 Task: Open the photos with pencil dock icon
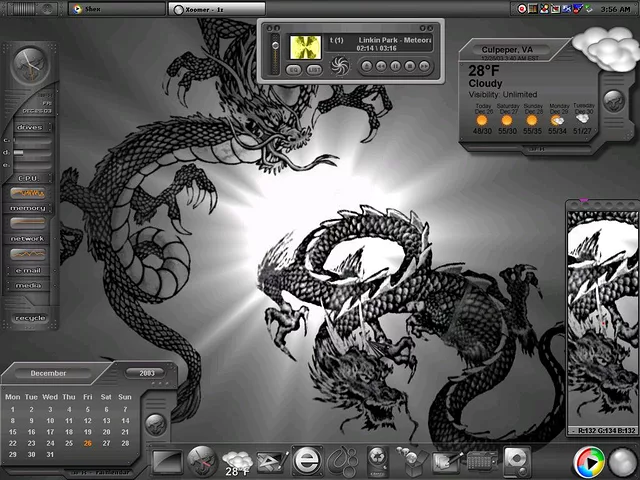[x=448, y=462]
